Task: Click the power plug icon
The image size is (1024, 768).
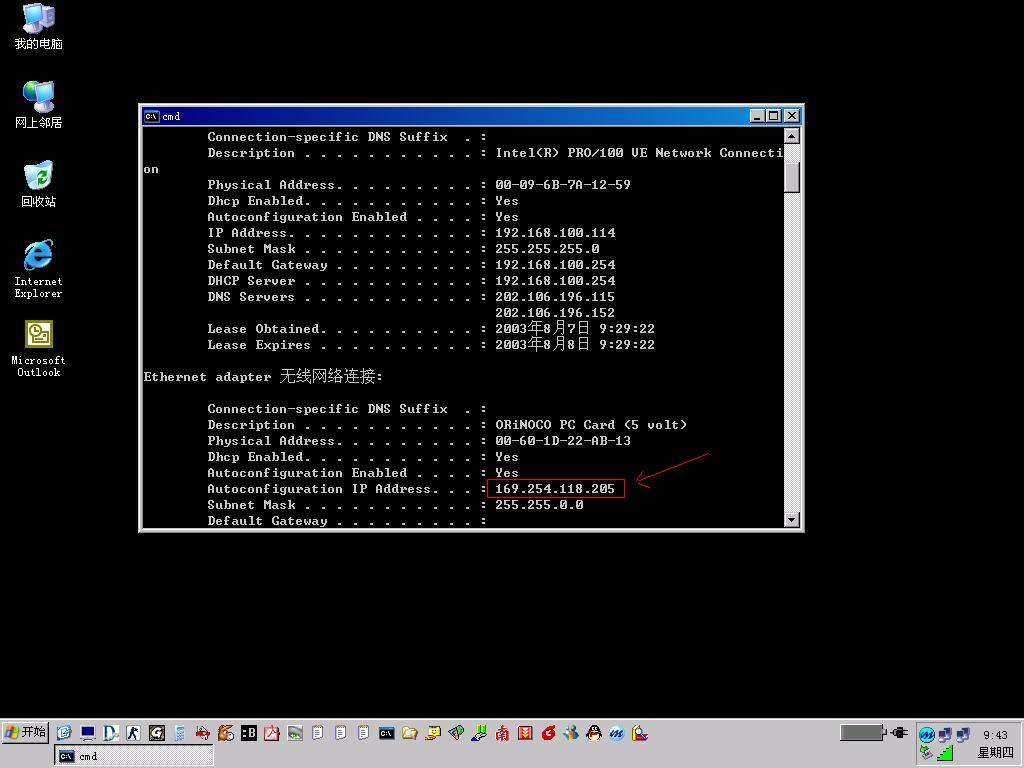Action: [899, 733]
